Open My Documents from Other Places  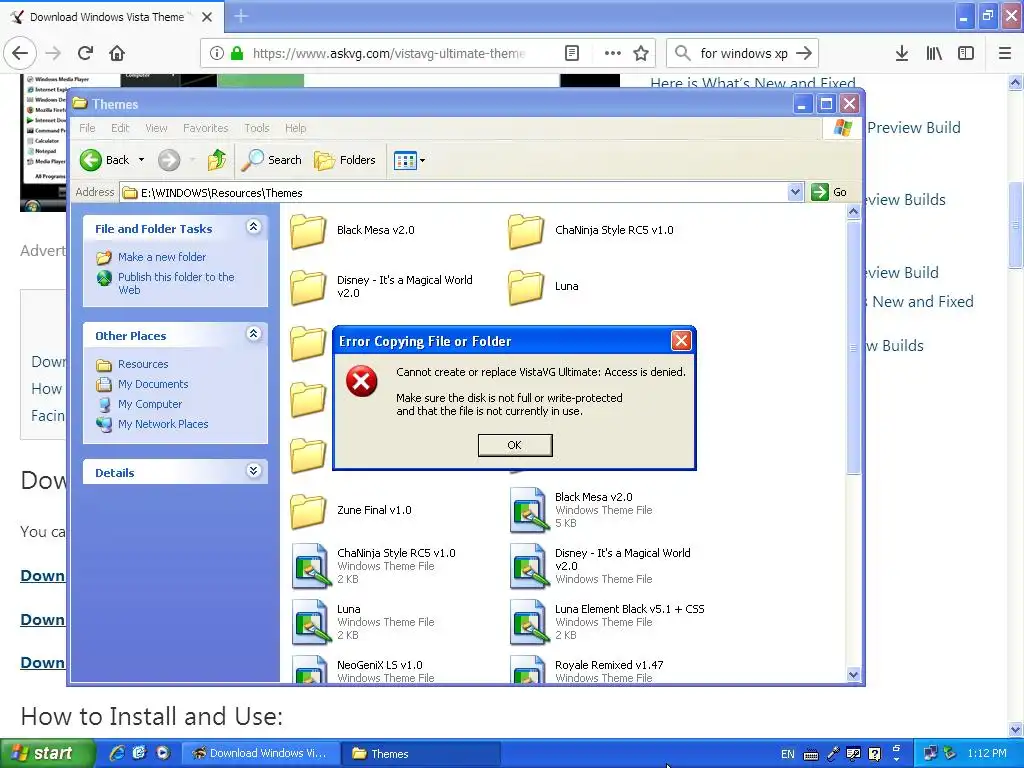153,384
